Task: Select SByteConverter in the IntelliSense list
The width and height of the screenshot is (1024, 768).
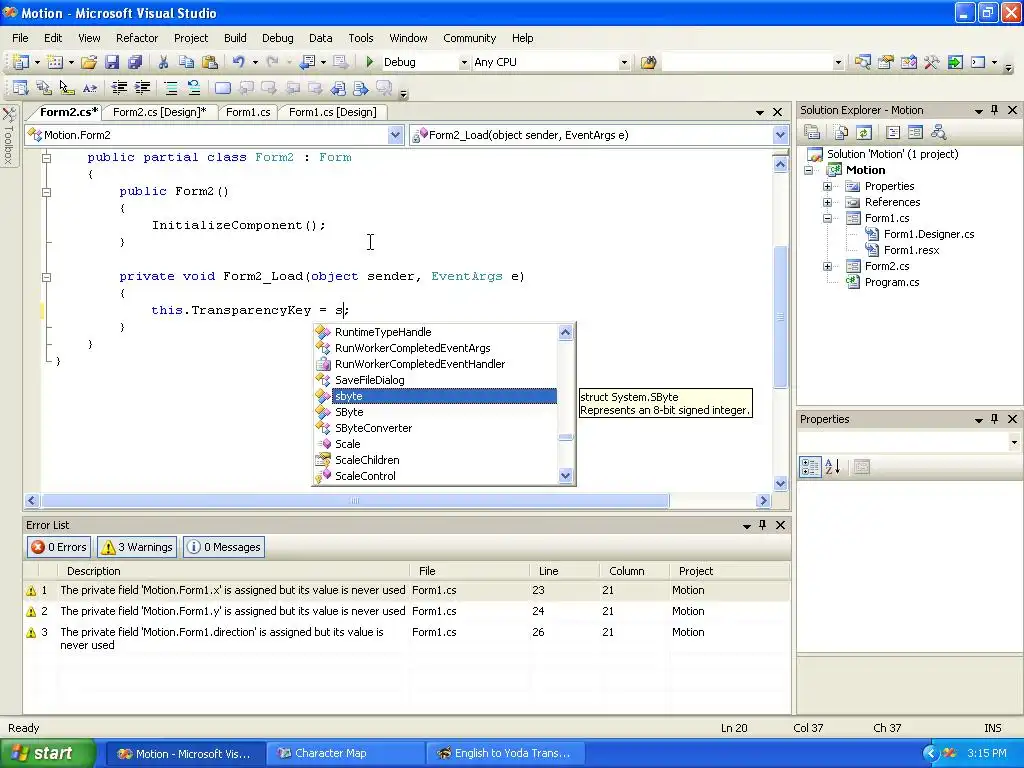Action: coord(374,428)
